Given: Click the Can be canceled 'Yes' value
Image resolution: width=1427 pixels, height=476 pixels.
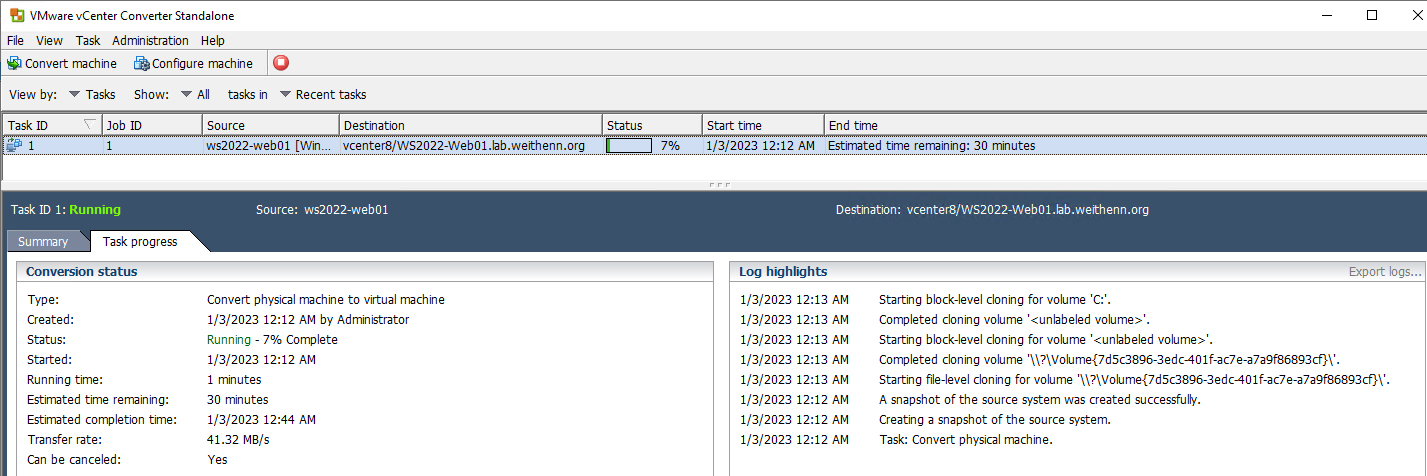Looking at the screenshot, I should coord(217,459).
